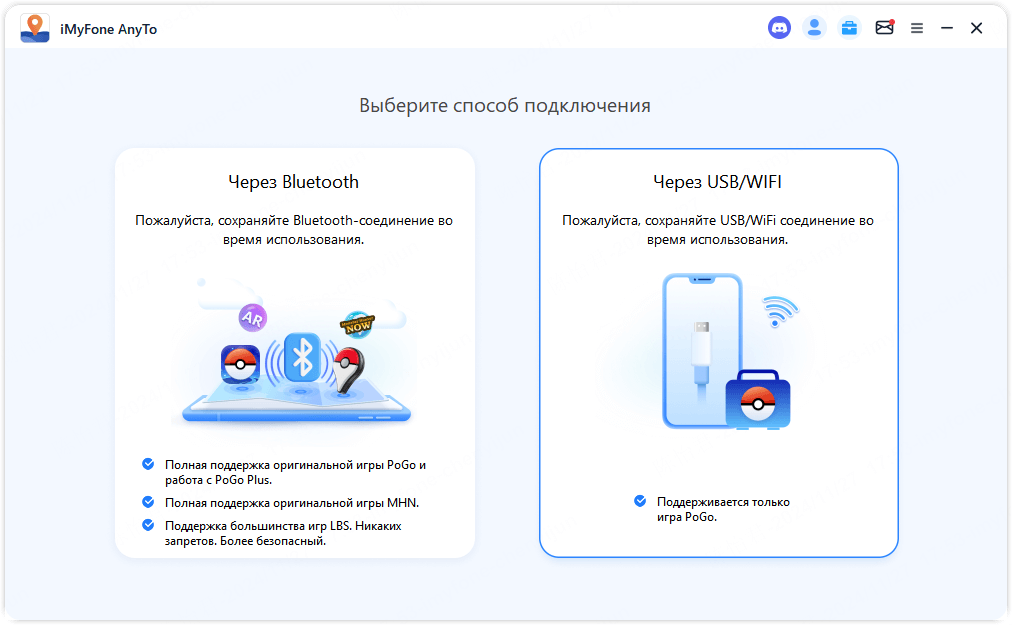The image size is (1012, 625).
Task: Click checkmark beside "Полная поддержка оригинальной игры PoGo"
Action: 148,464
